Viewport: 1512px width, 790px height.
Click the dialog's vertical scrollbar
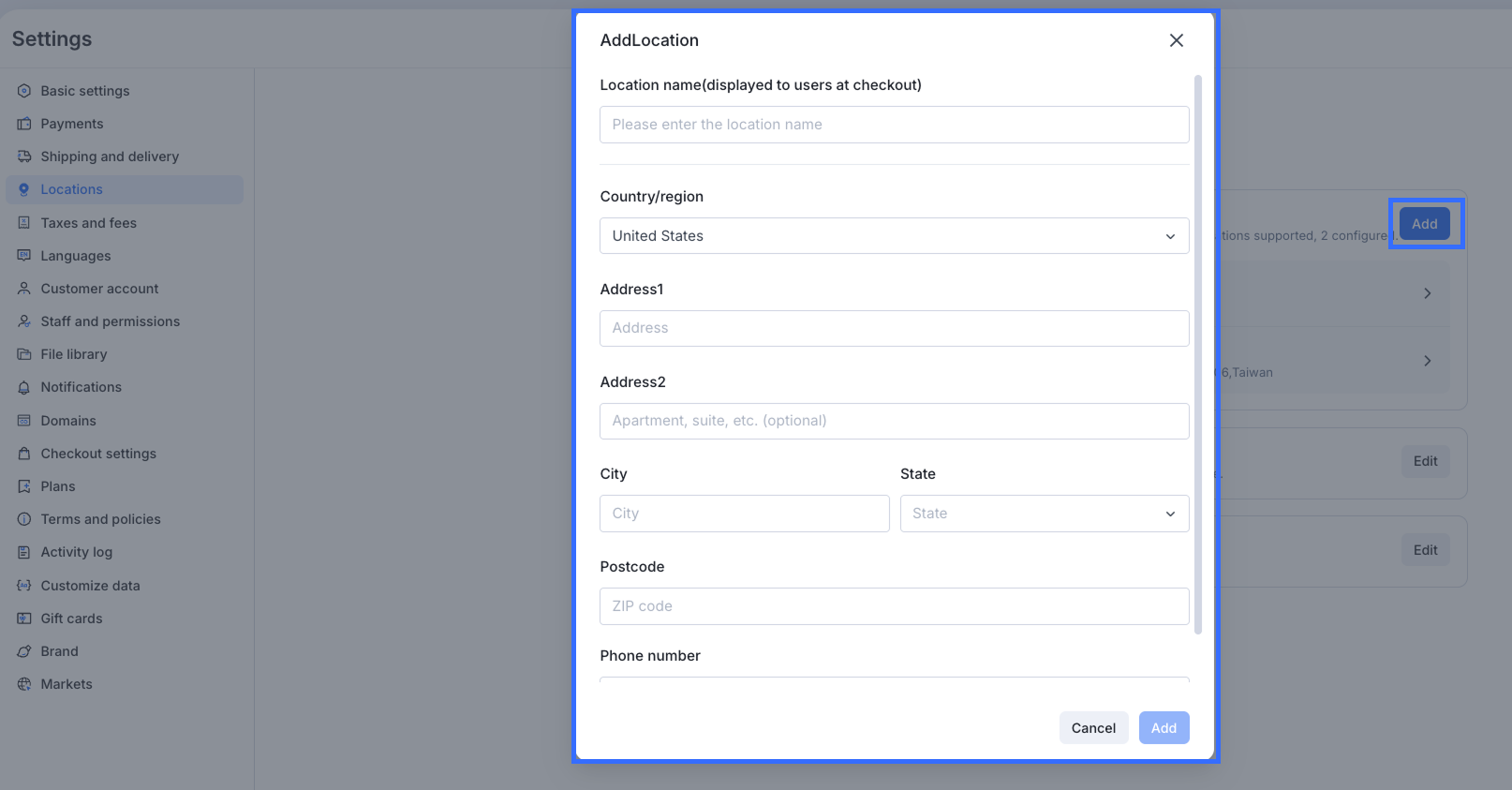[1198, 354]
